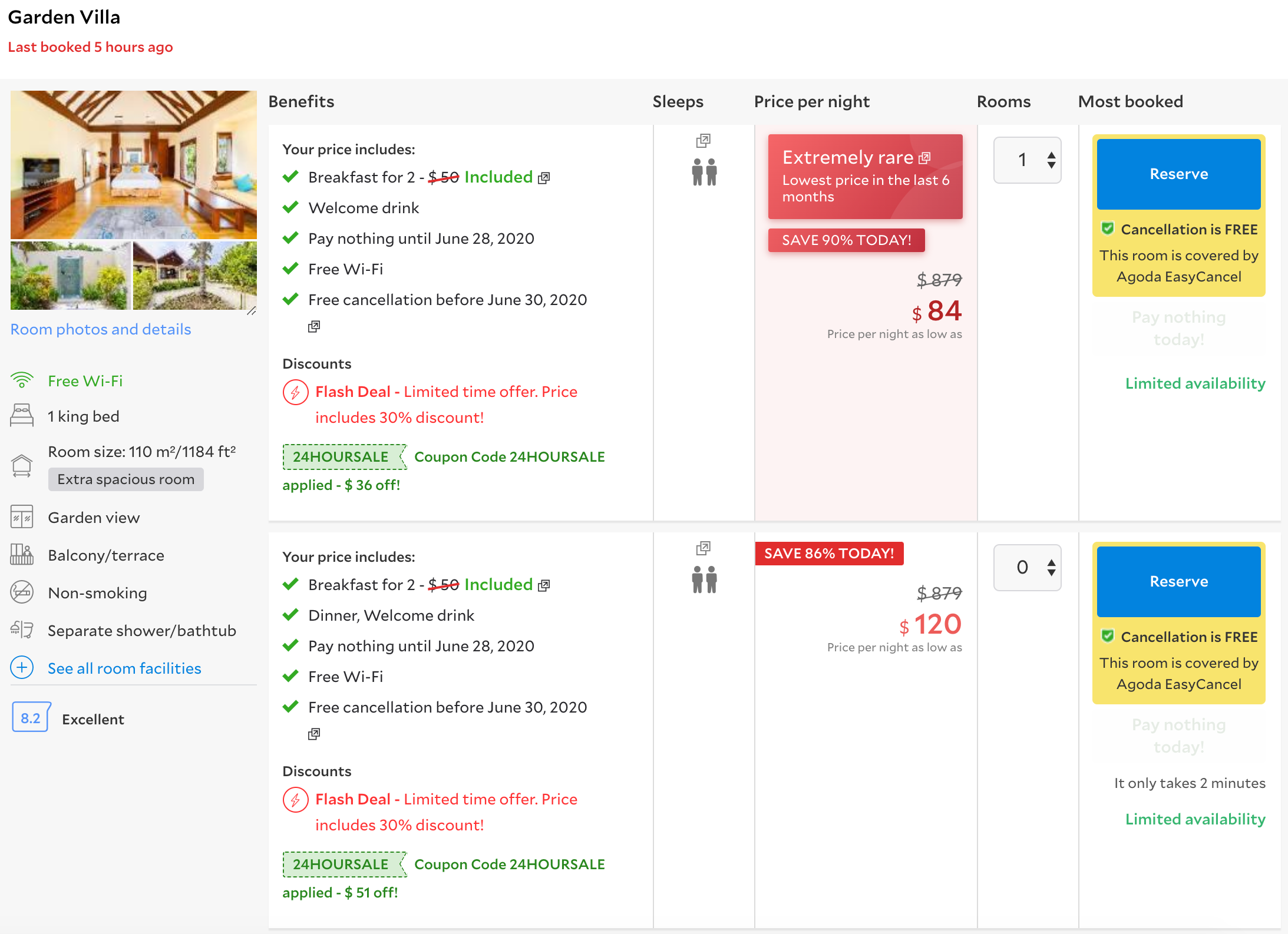
Task: Expand See all room facilities
Action: coord(124,668)
